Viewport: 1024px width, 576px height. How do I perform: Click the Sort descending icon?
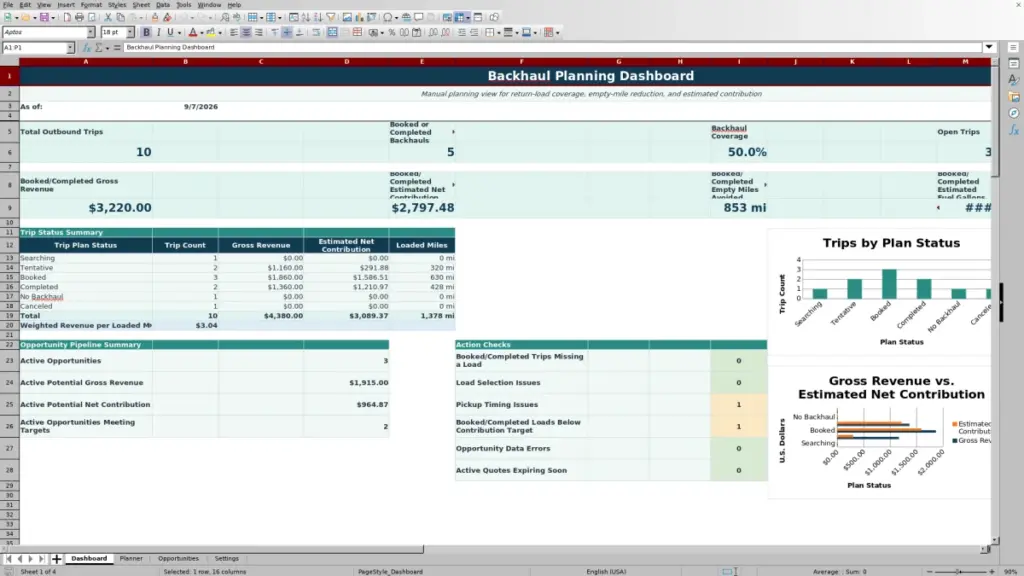click(x=318, y=17)
